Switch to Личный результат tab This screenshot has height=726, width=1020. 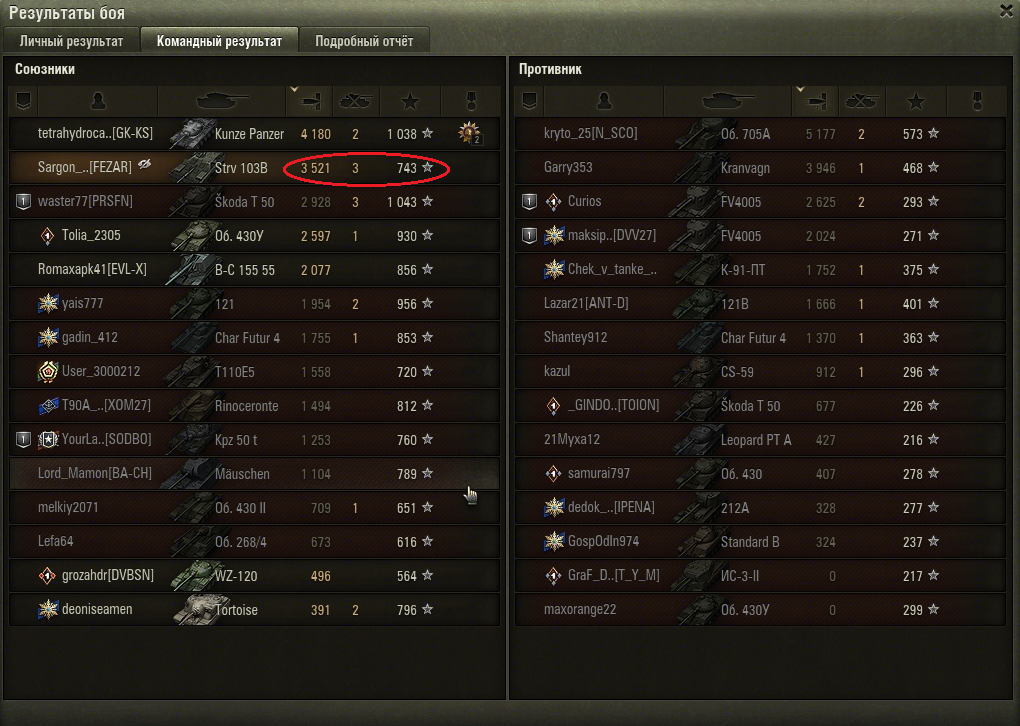pyautogui.click(x=72, y=41)
